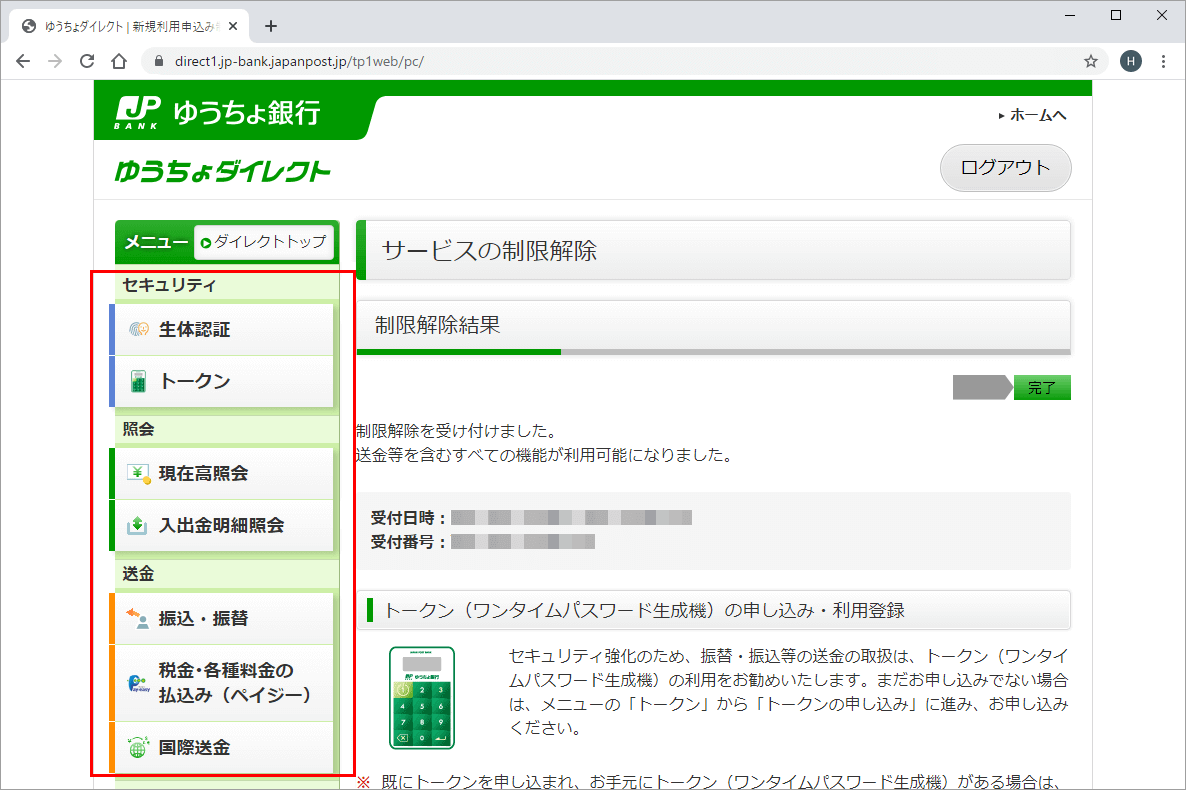Image resolution: width=1186 pixels, height=790 pixels.
Task: Click the browser forward arrow
Action: coord(55,61)
